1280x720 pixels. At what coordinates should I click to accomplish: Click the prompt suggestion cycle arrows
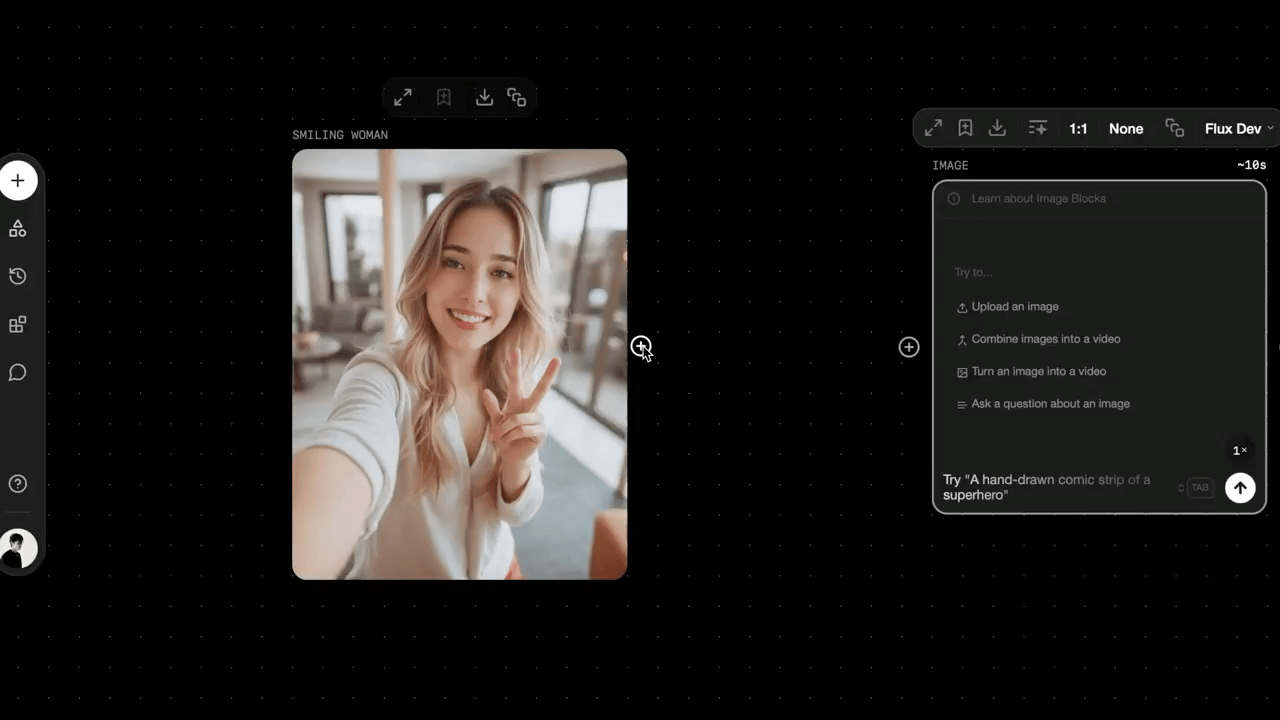coord(1181,488)
